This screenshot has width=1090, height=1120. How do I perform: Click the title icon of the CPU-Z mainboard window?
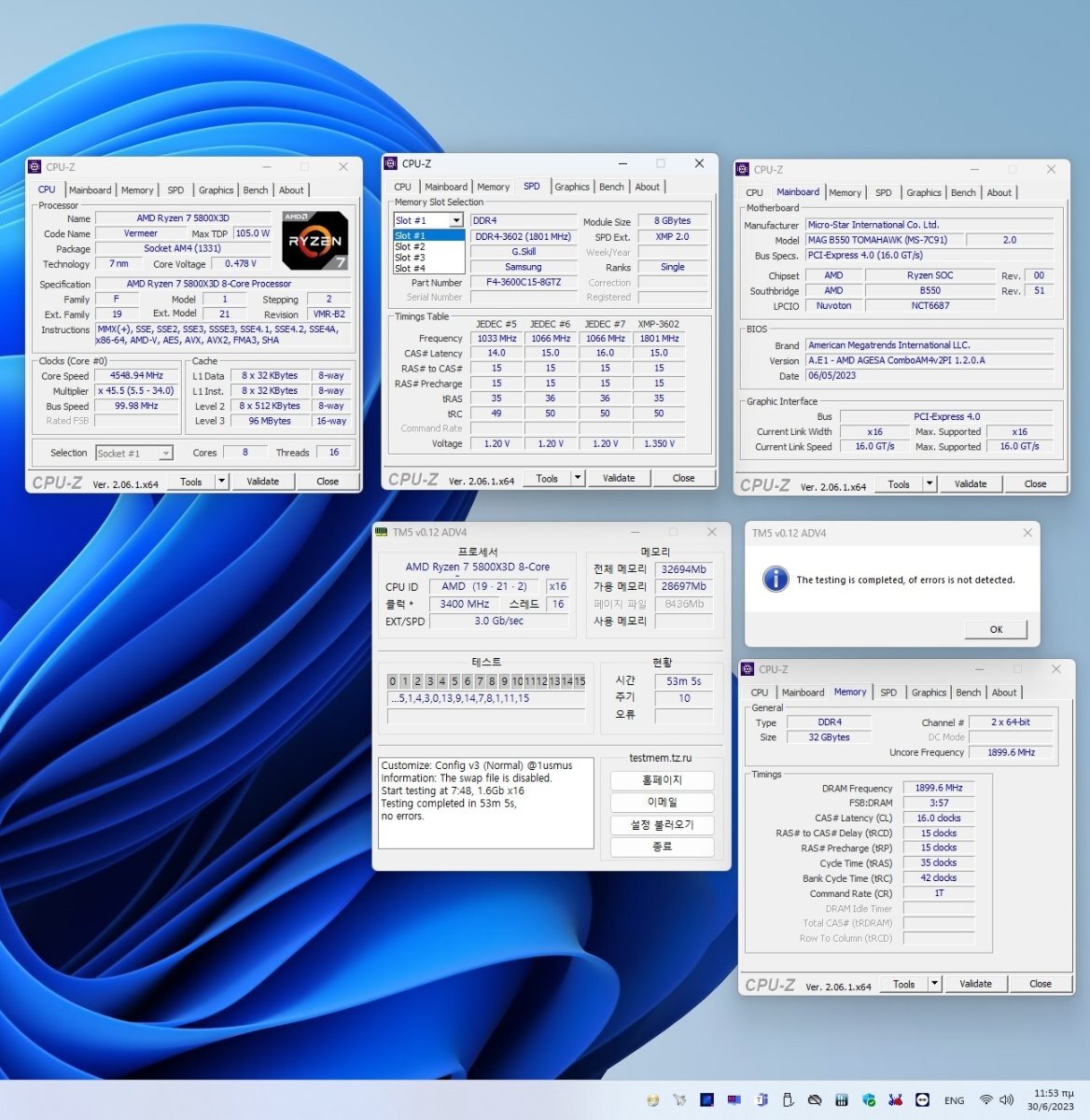click(743, 170)
